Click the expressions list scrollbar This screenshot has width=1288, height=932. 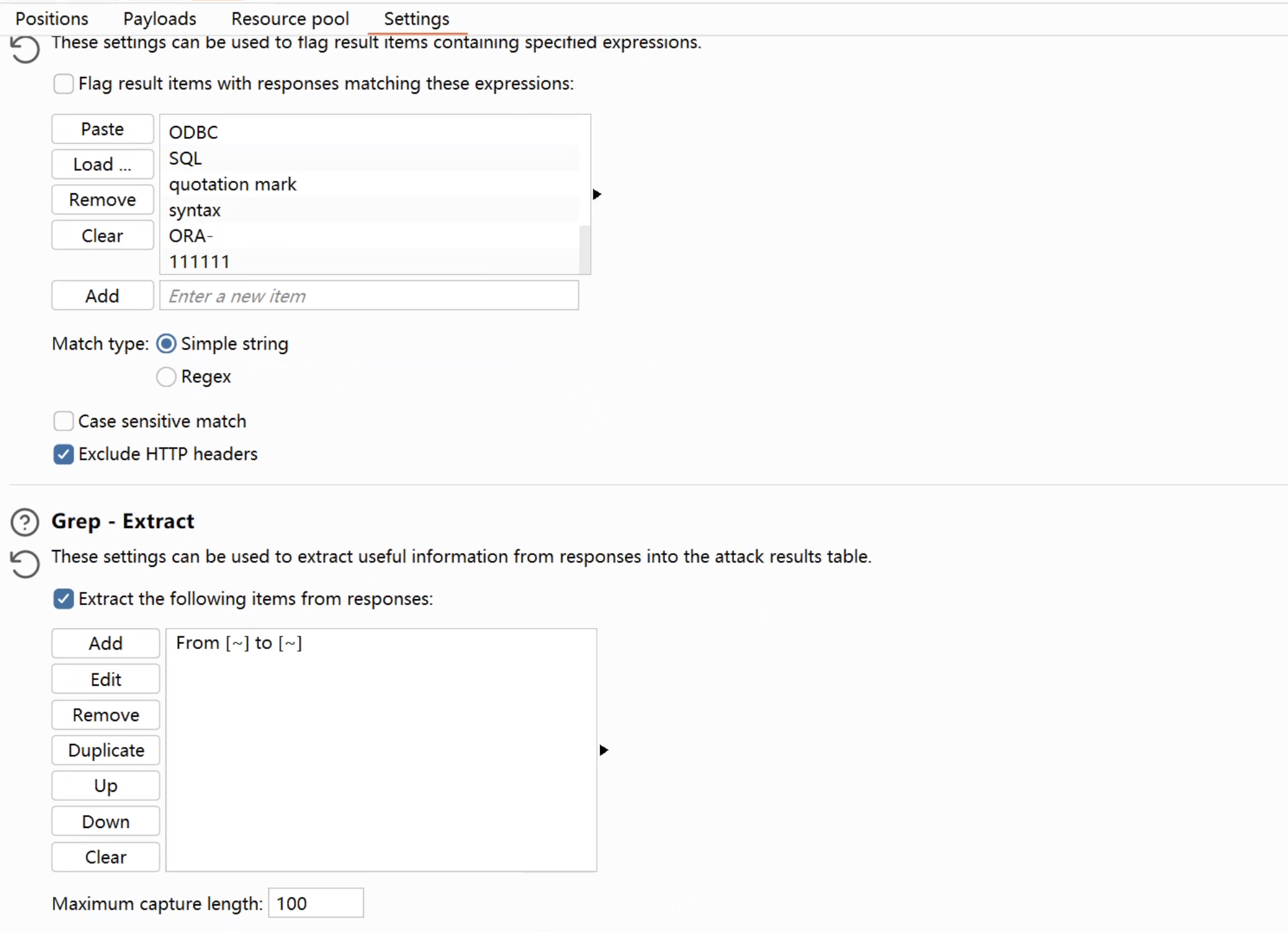tap(585, 249)
